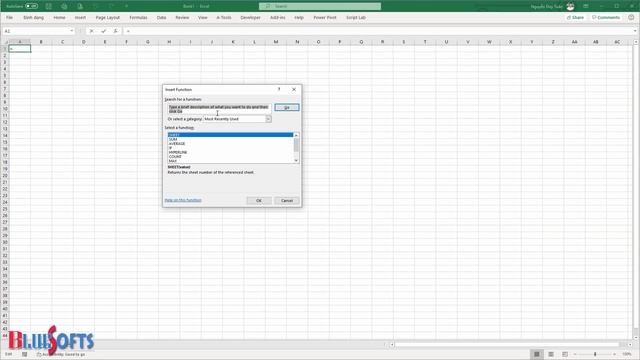Image resolution: width=640 pixels, height=360 pixels.
Task: Open the Formulas tab
Action: (138, 18)
